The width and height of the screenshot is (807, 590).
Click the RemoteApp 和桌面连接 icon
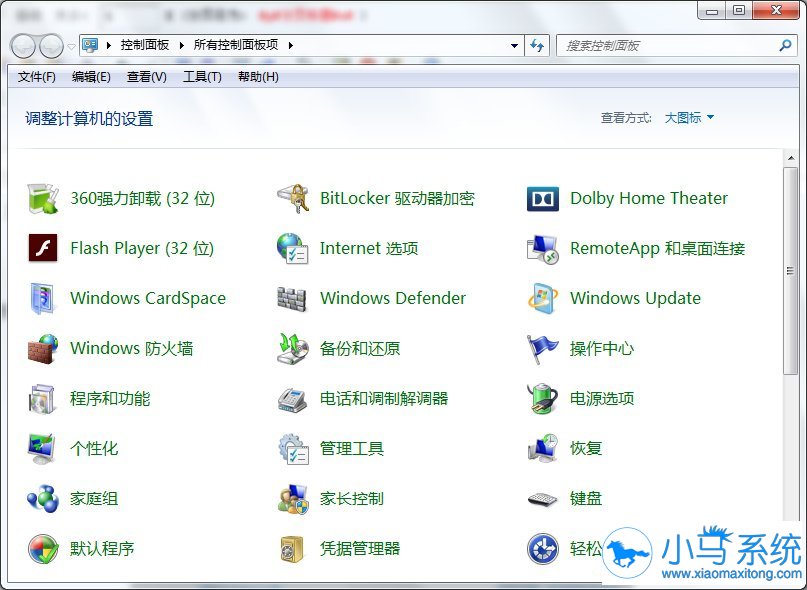pos(542,249)
